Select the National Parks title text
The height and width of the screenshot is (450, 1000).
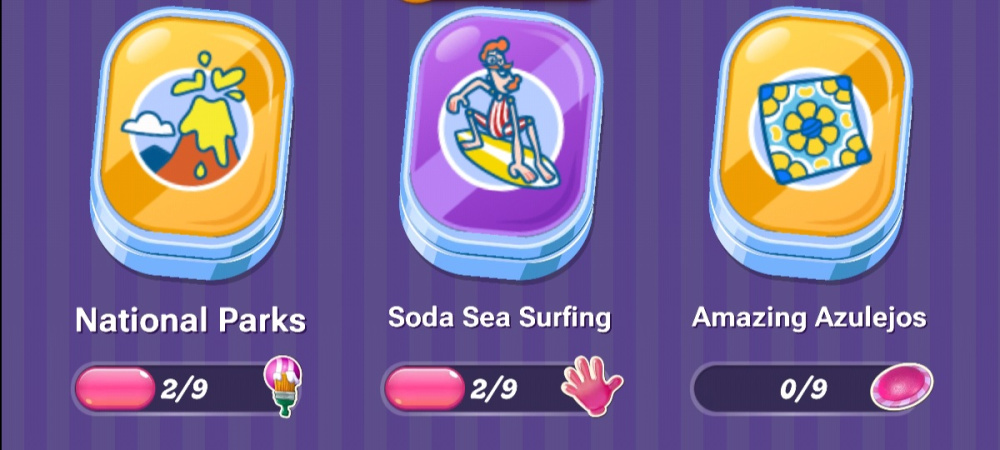(191, 321)
